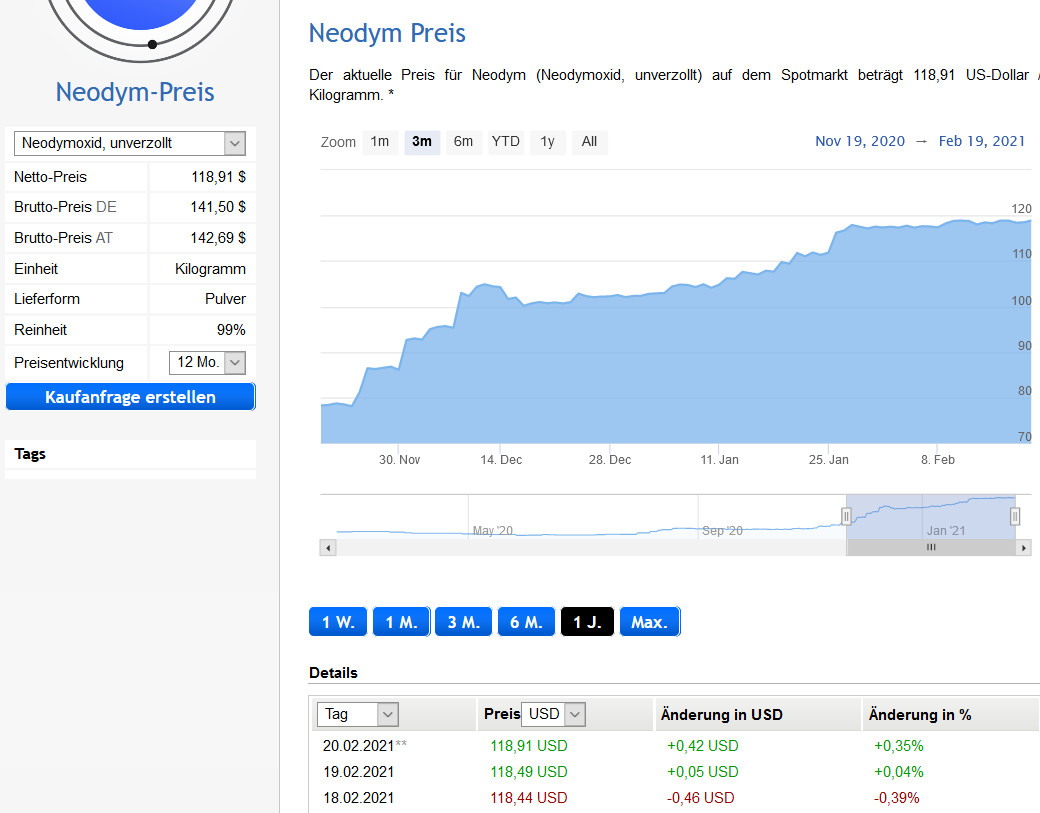Click the price 118,44 USD cell
Image resolution: width=1040 pixels, height=813 pixels.
tap(529, 798)
